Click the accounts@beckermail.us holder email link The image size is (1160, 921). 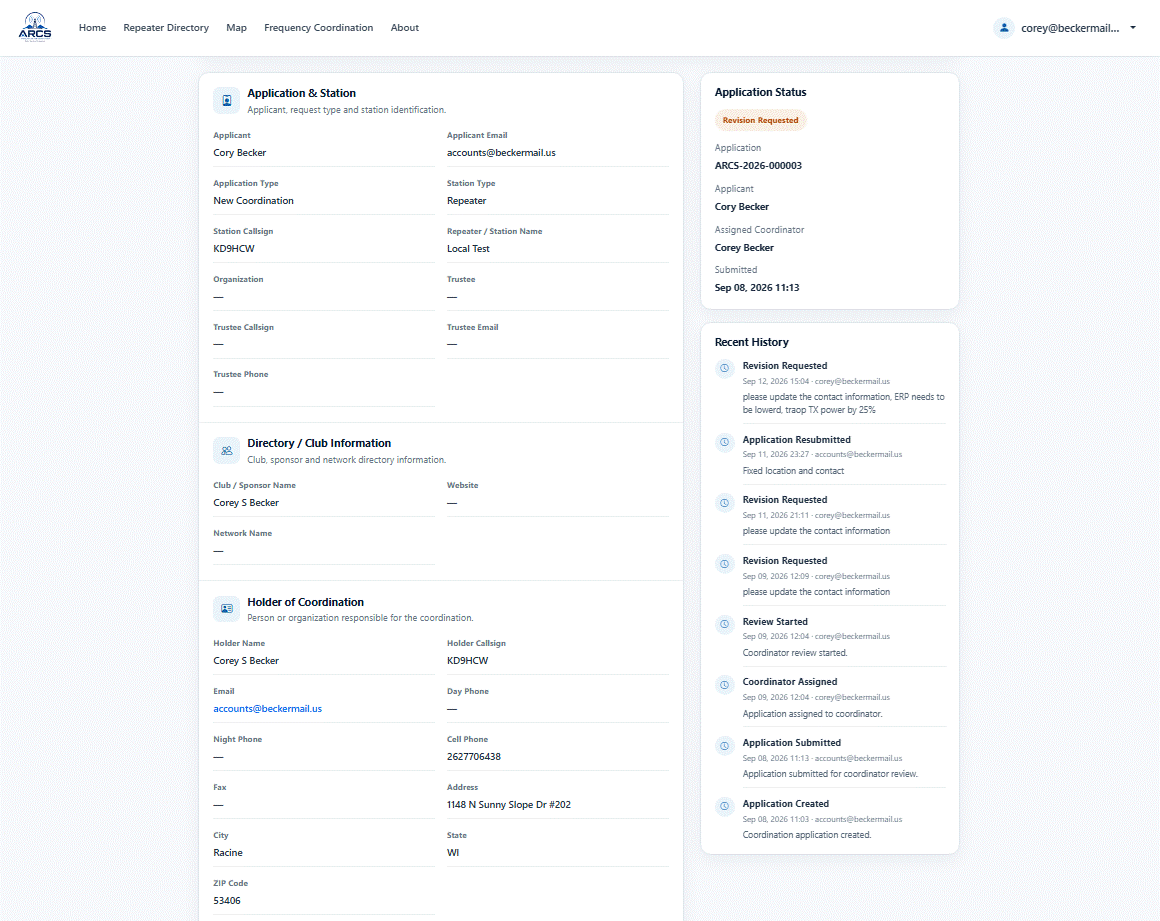click(268, 709)
